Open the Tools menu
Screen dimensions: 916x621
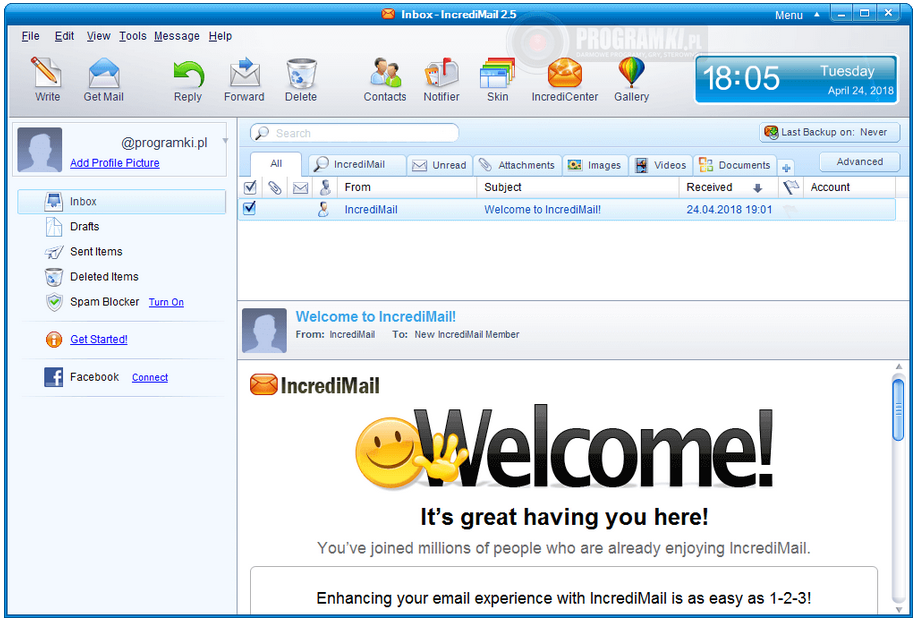133,36
